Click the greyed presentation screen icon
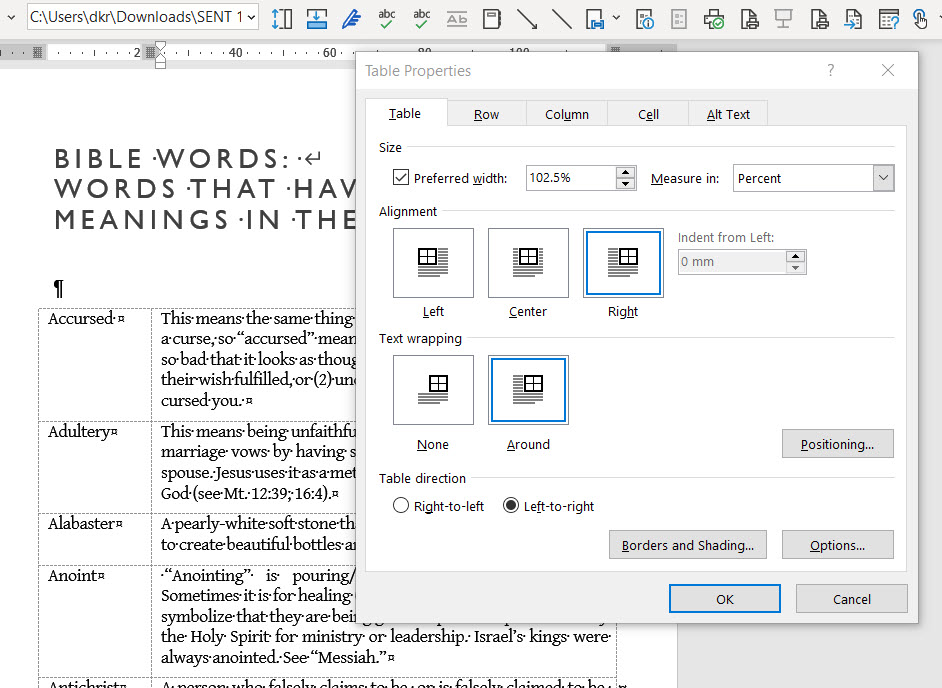The height and width of the screenshot is (688, 942). (x=783, y=19)
